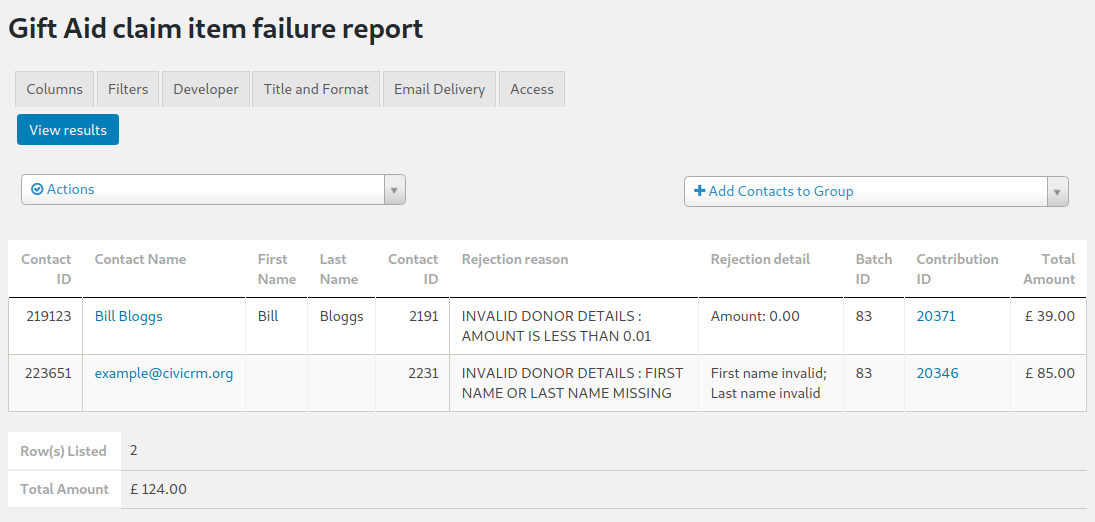Expand the Actions dropdown arrow
1095x522 pixels.
coord(394,190)
